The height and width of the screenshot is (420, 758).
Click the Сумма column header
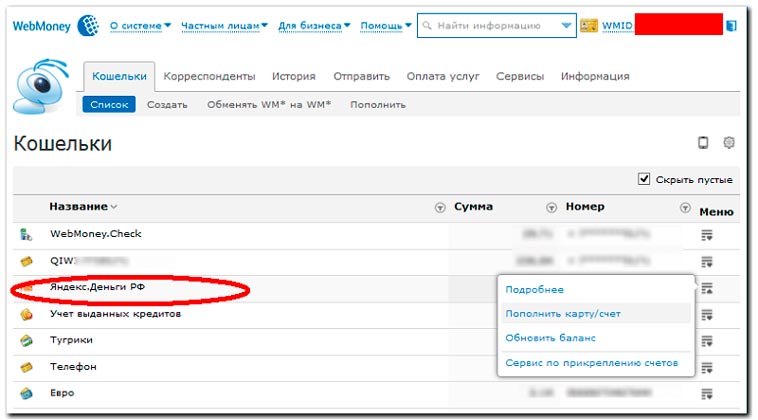[x=473, y=206]
